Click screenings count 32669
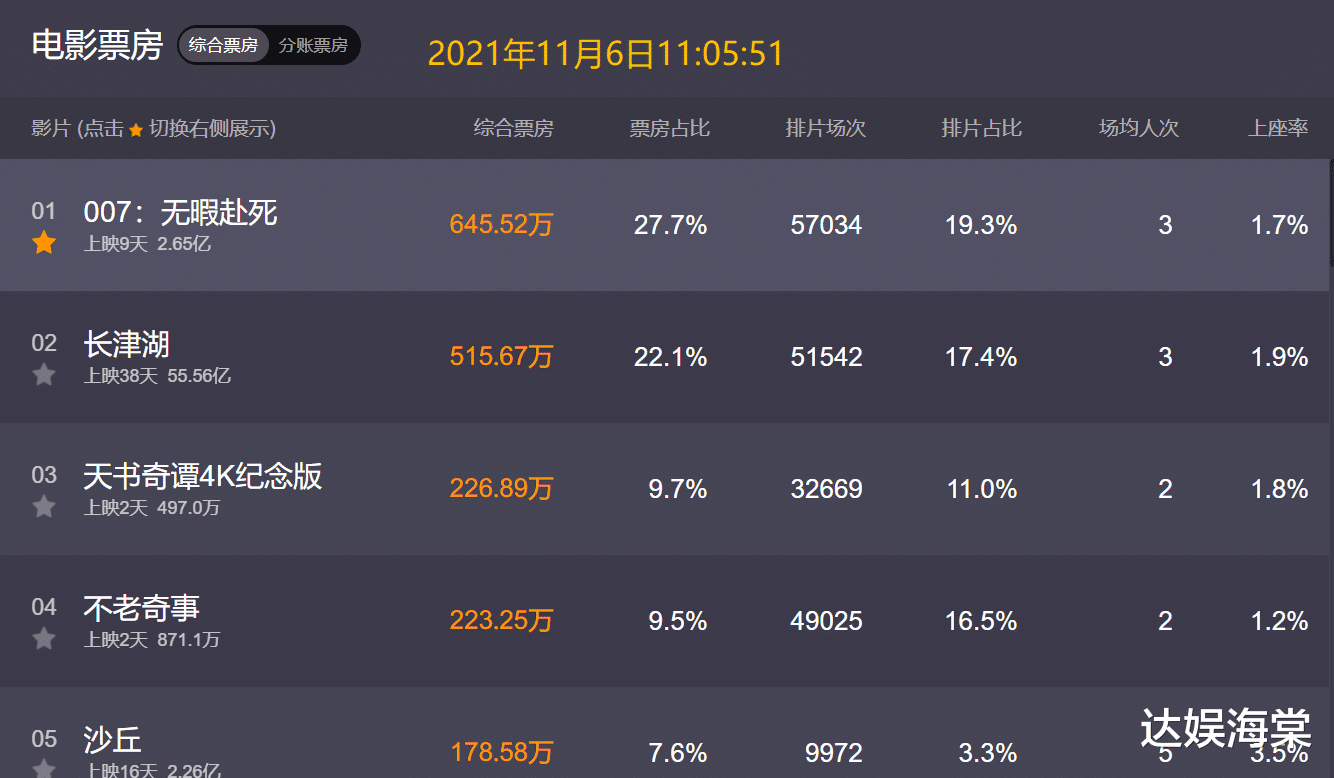The width and height of the screenshot is (1334, 778). 826,489
